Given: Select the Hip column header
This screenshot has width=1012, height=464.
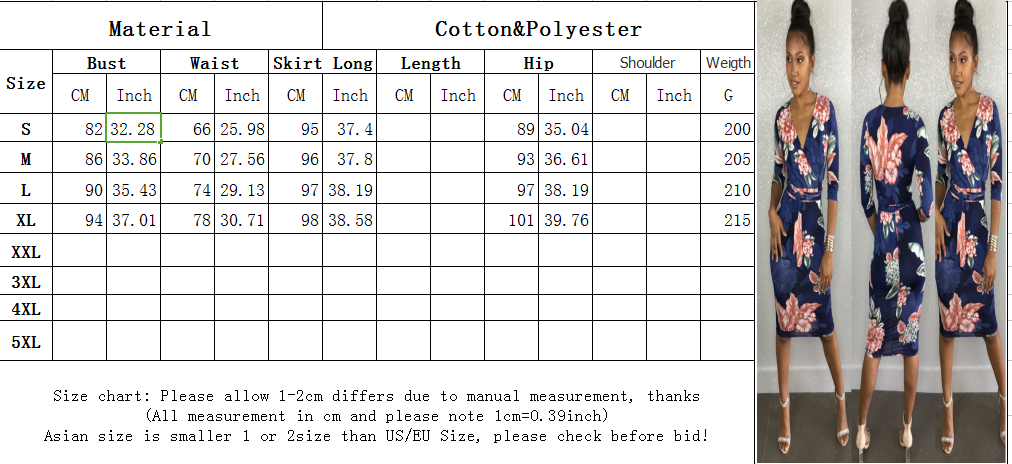Looking at the screenshot, I should click(x=538, y=63).
